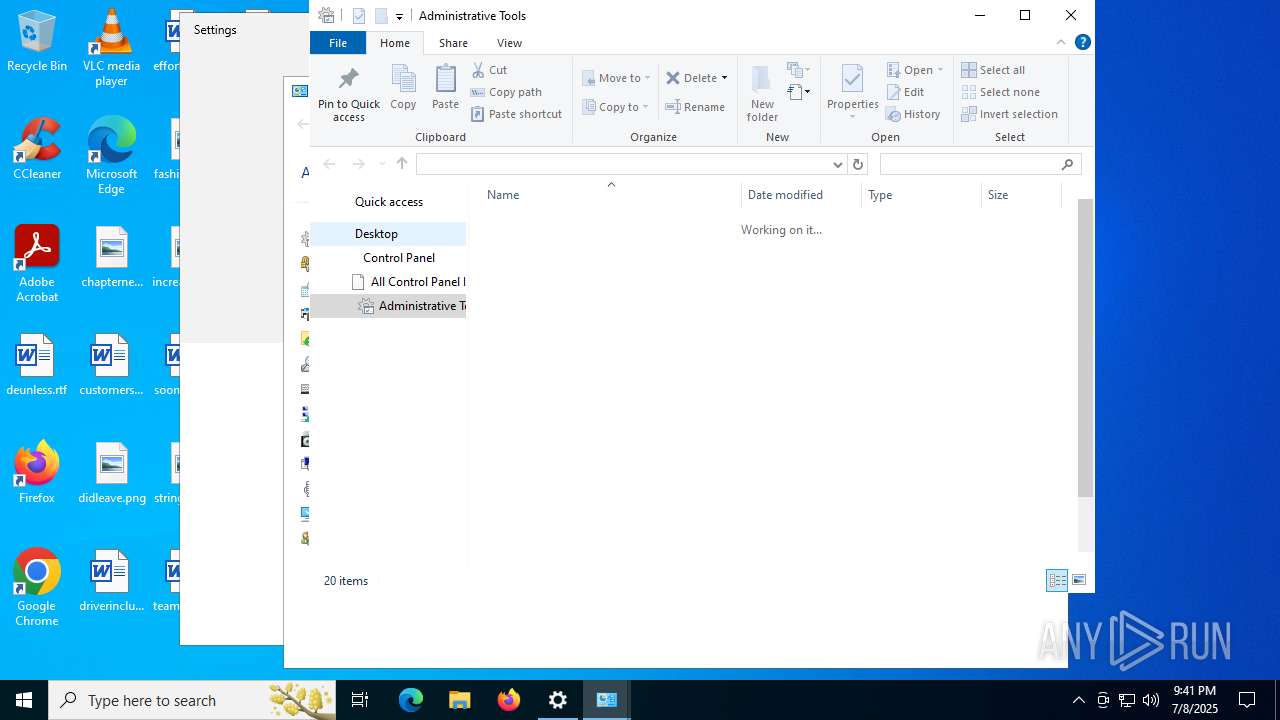This screenshot has height=720, width=1280.
Task: Open the File menu tab
Action: pos(338,43)
